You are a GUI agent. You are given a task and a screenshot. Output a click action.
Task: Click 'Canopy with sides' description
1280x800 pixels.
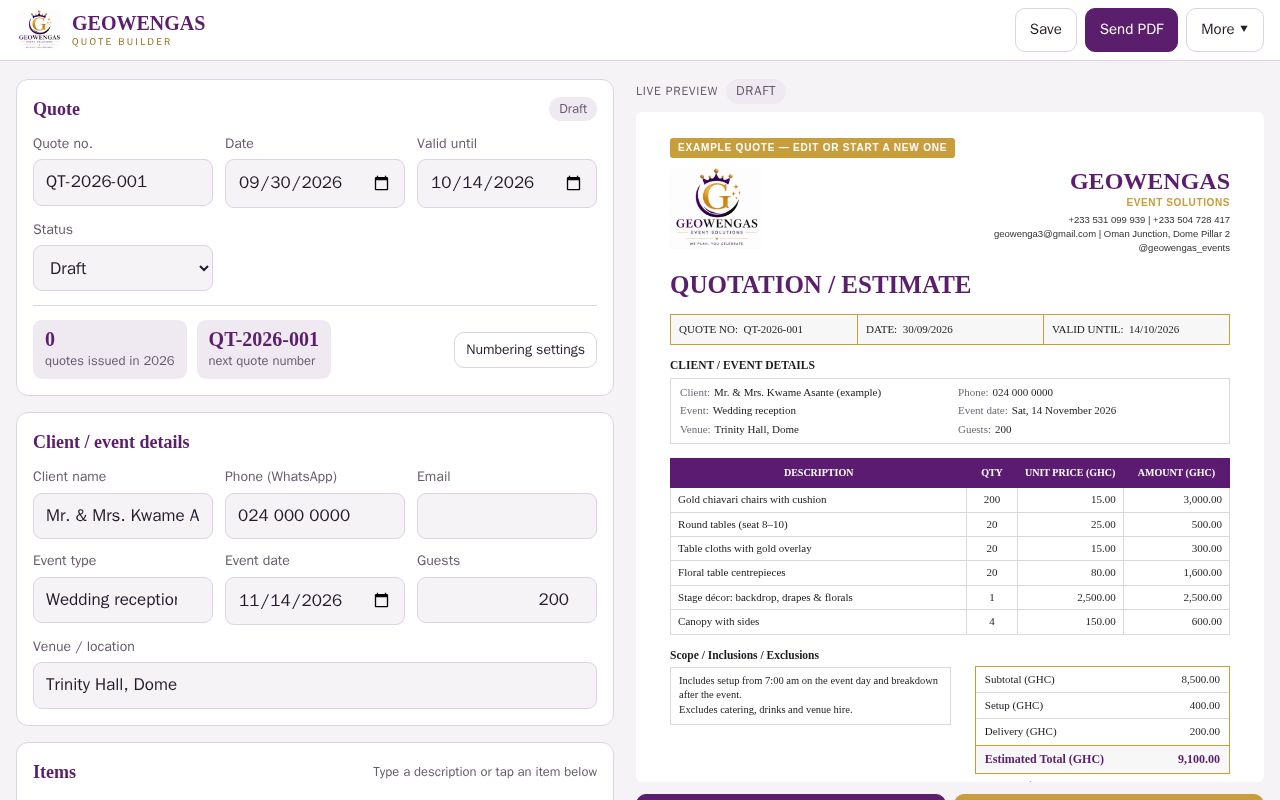click(x=719, y=621)
